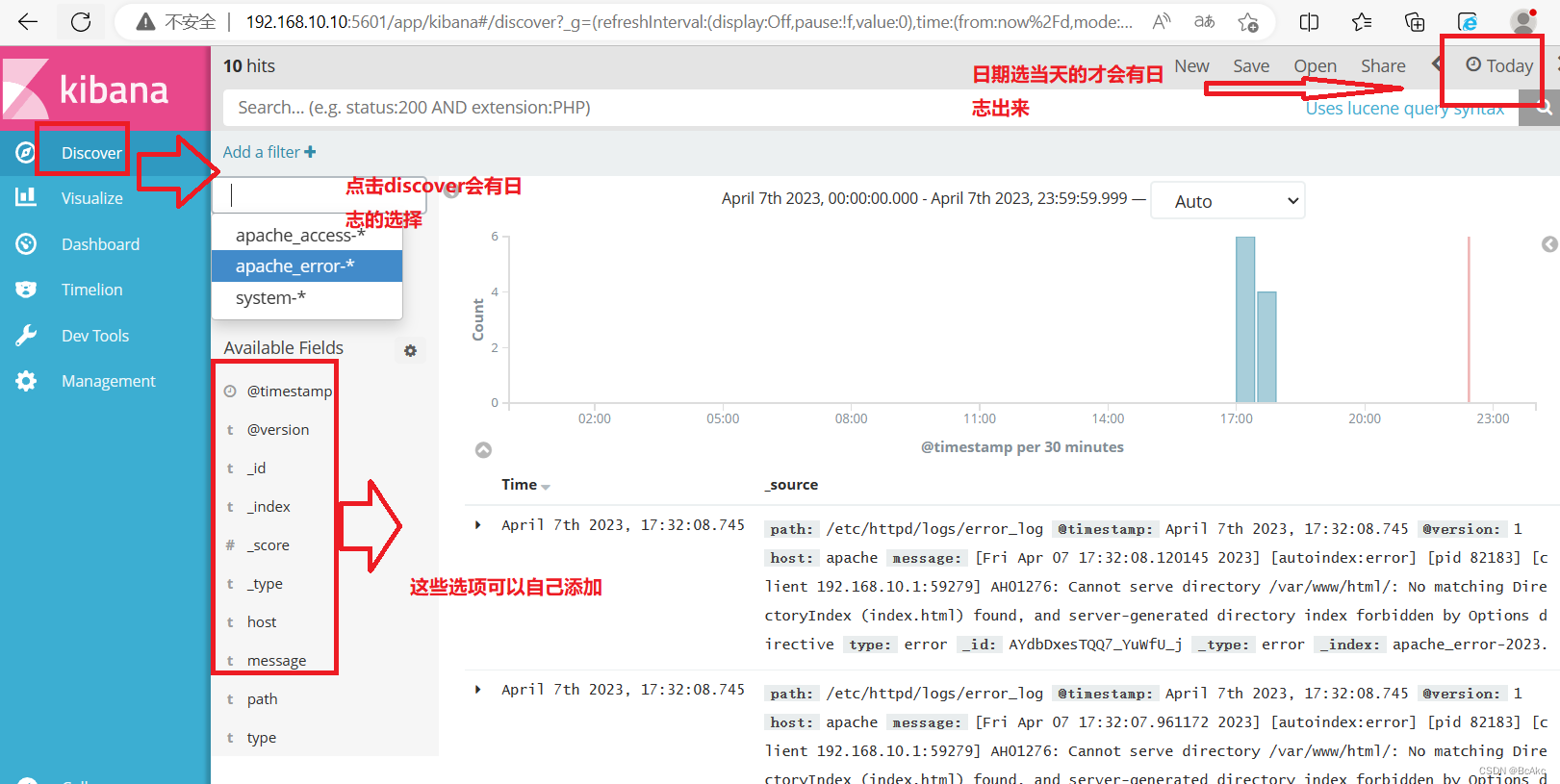Click the Dev Tools wrench icon
Screen dimensions: 1560x784
click(x=26, y=335)
